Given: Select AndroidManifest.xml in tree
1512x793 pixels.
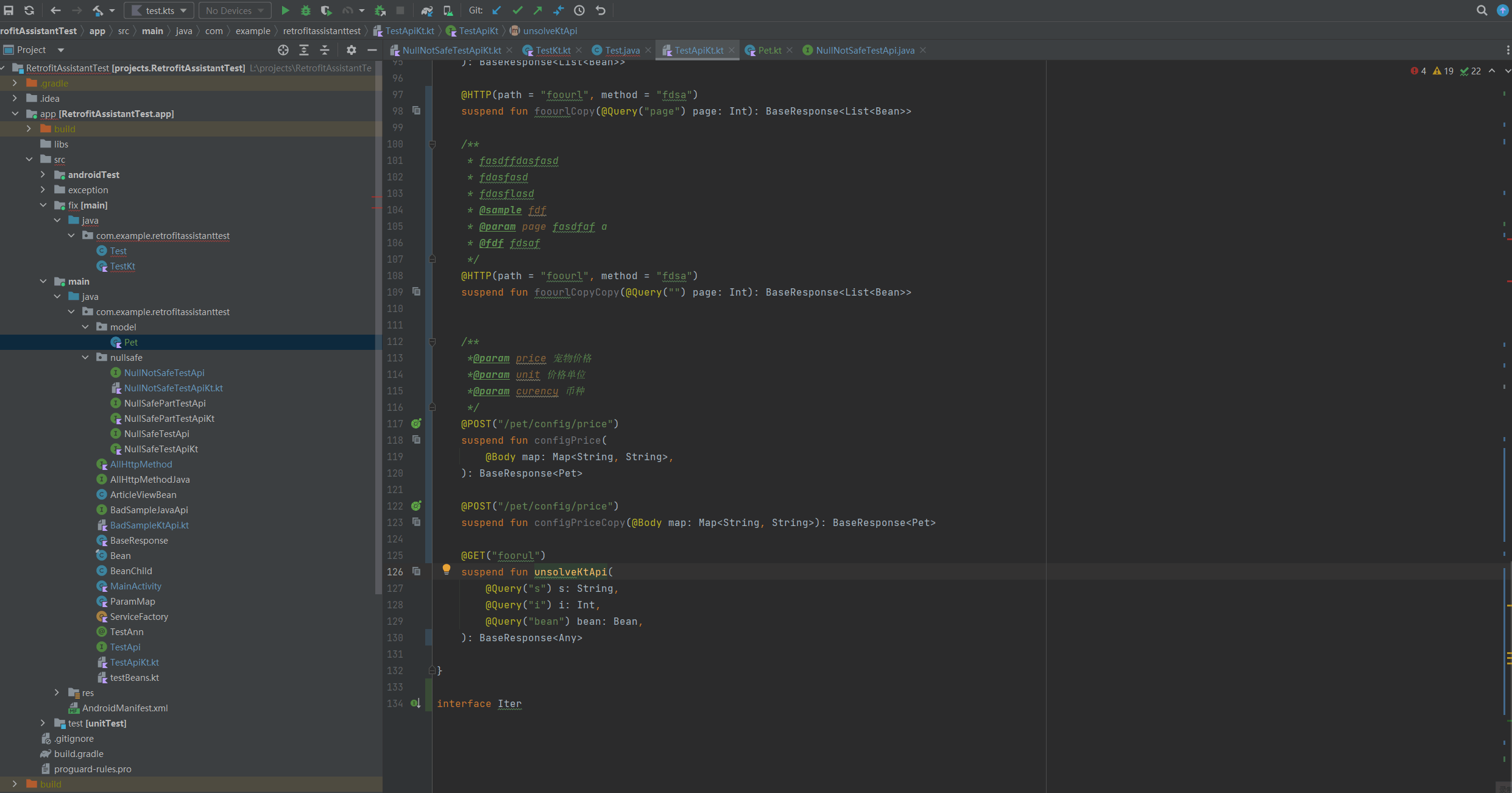Looking at the screenshot, I should (x=125, y=708).
